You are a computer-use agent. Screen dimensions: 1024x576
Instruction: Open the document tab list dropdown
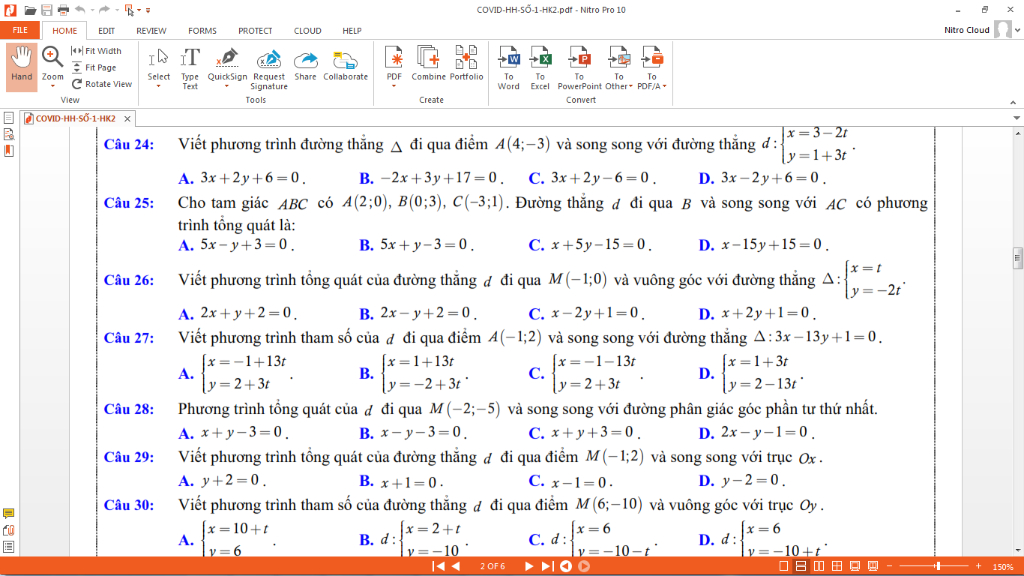pos(1016,118)
